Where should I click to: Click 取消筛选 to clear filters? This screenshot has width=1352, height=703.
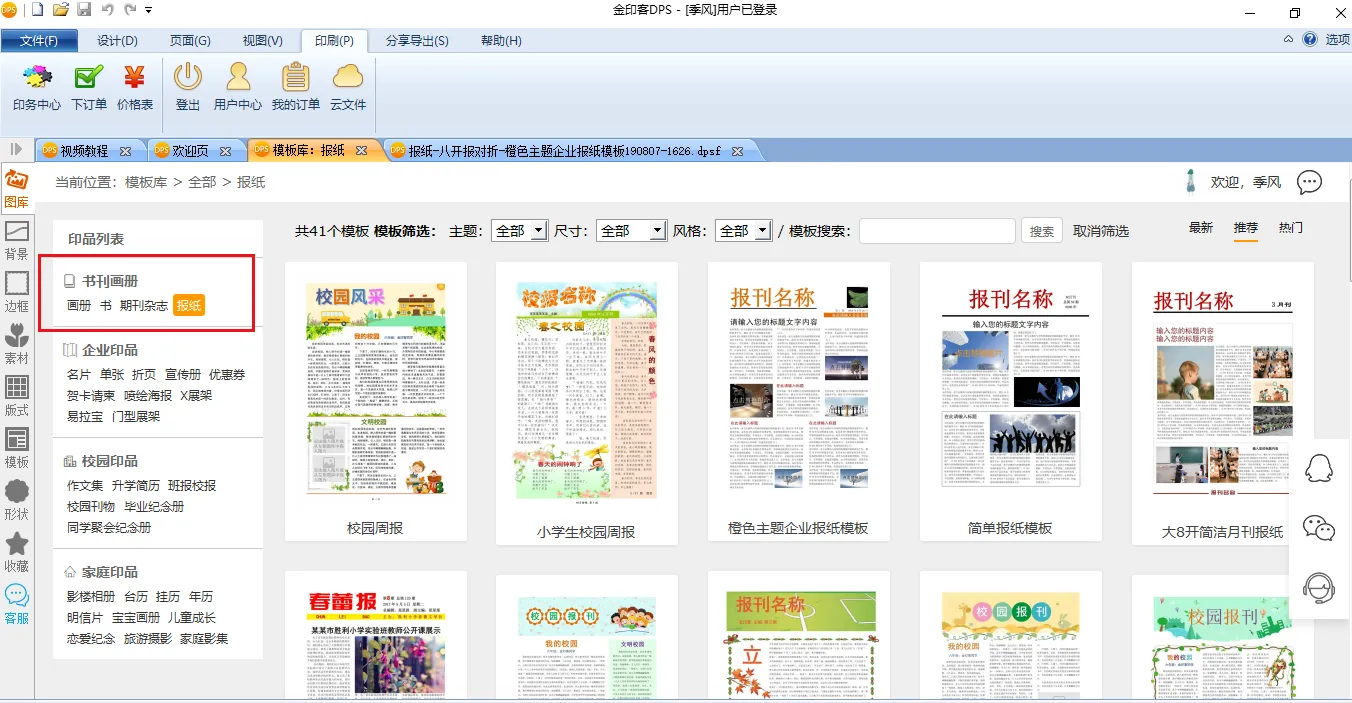pos(1101,231)
